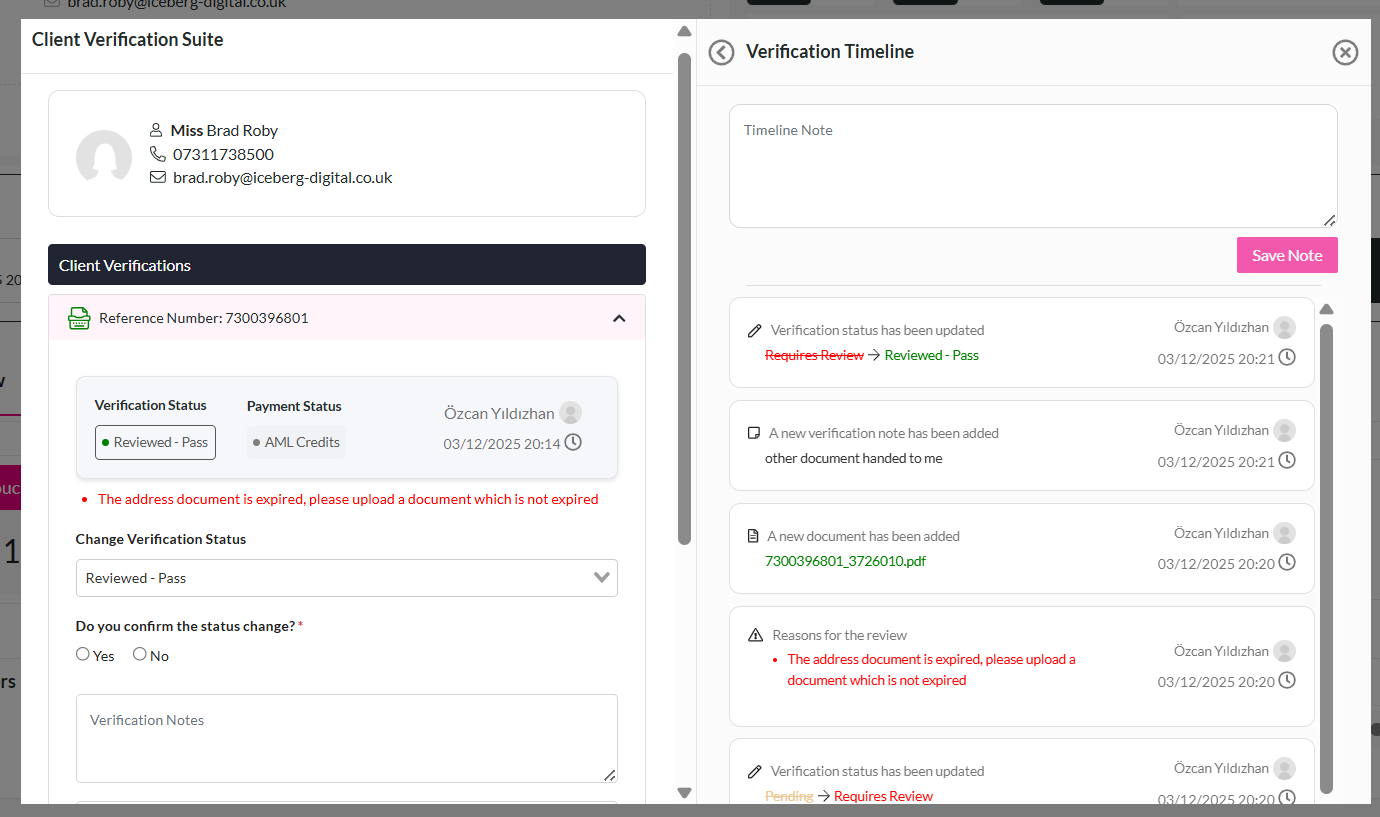Click the clock icon next to 03/12/2025 20:14
Viewport: 1380px width, 817px height.
[x=573, y=442]
